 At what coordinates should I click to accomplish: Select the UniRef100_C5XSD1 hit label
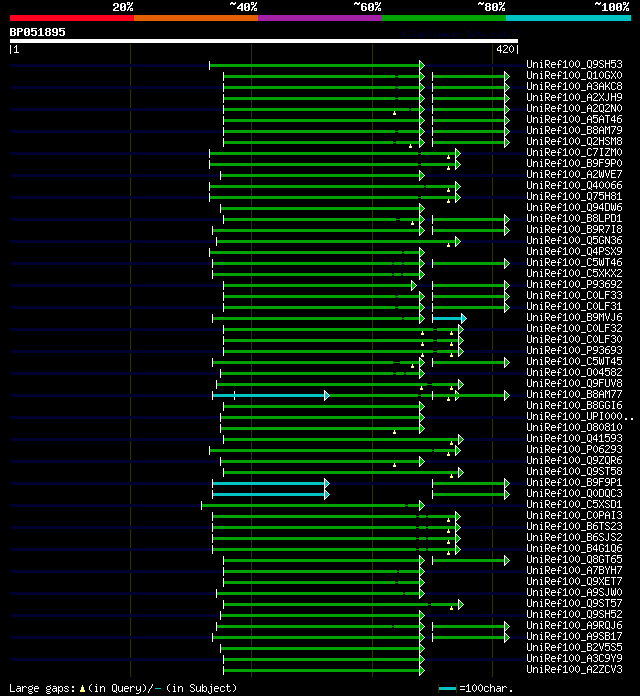click(x=574, y=505)
